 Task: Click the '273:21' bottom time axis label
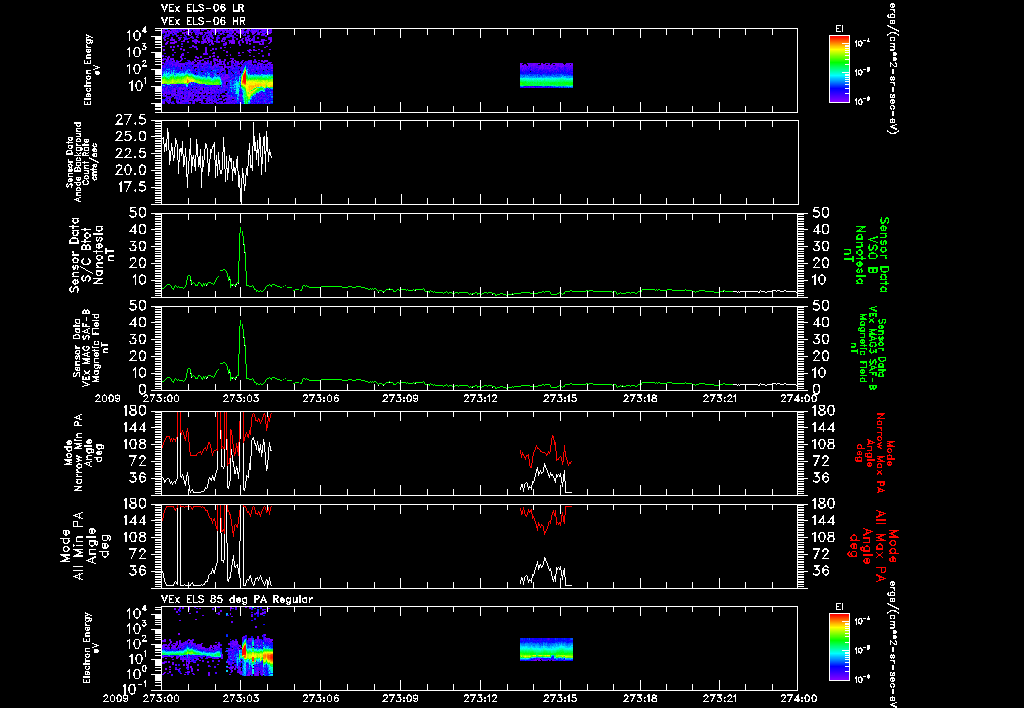coord(718,698)
